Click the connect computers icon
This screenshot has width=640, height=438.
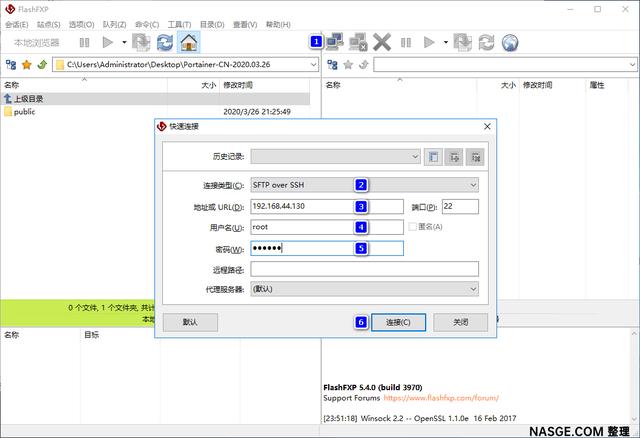click(x=335, y=42)
